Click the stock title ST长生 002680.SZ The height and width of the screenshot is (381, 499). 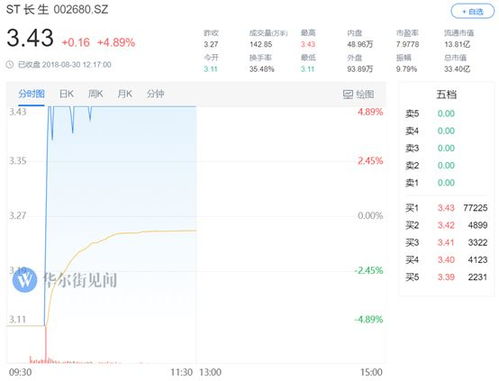coord(57,9)
